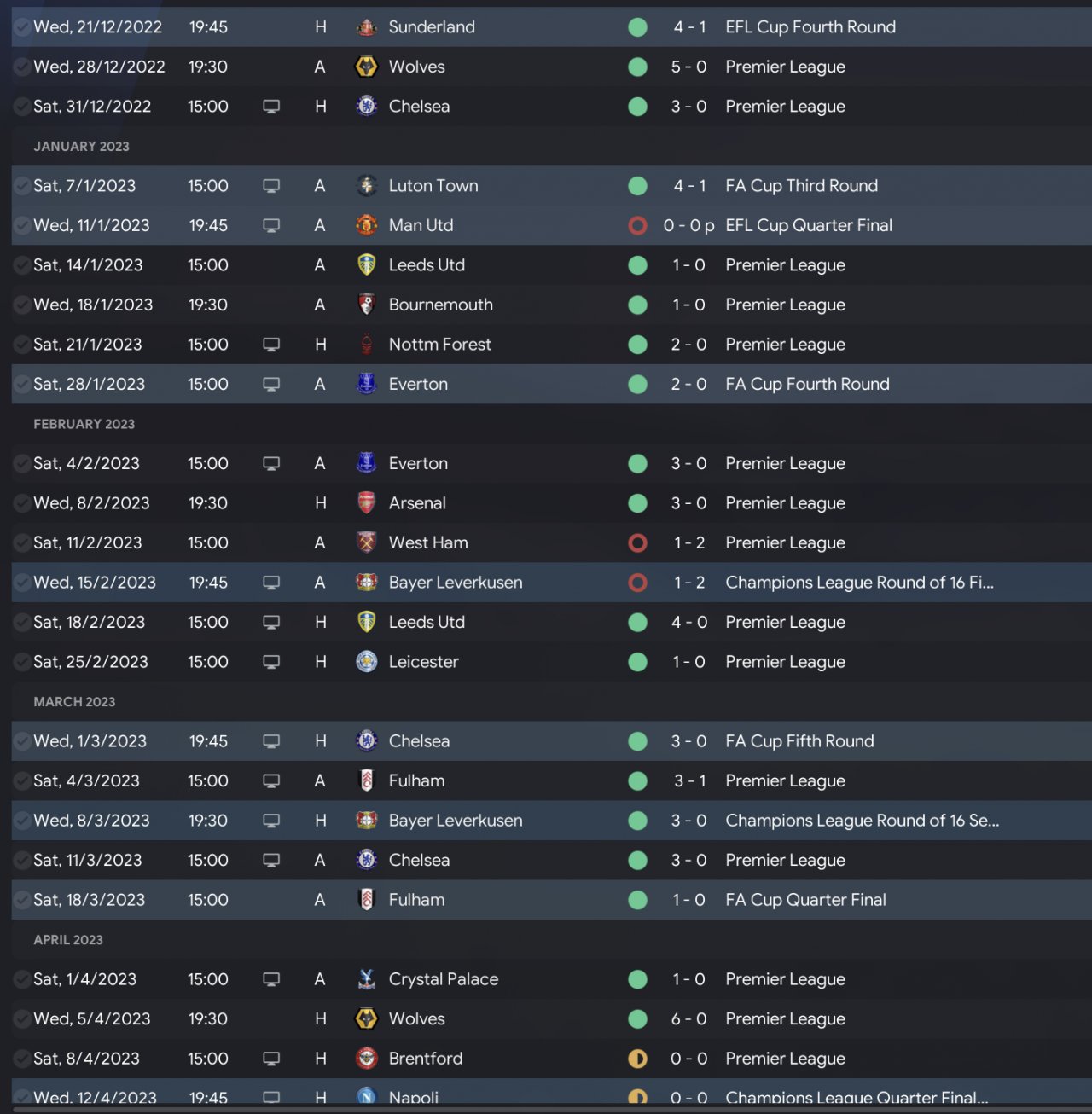Toggle the checkmark beside Sat, 4/3/2023
This screenshot has width=1092, height=1114.
click(x=22, y=781)
